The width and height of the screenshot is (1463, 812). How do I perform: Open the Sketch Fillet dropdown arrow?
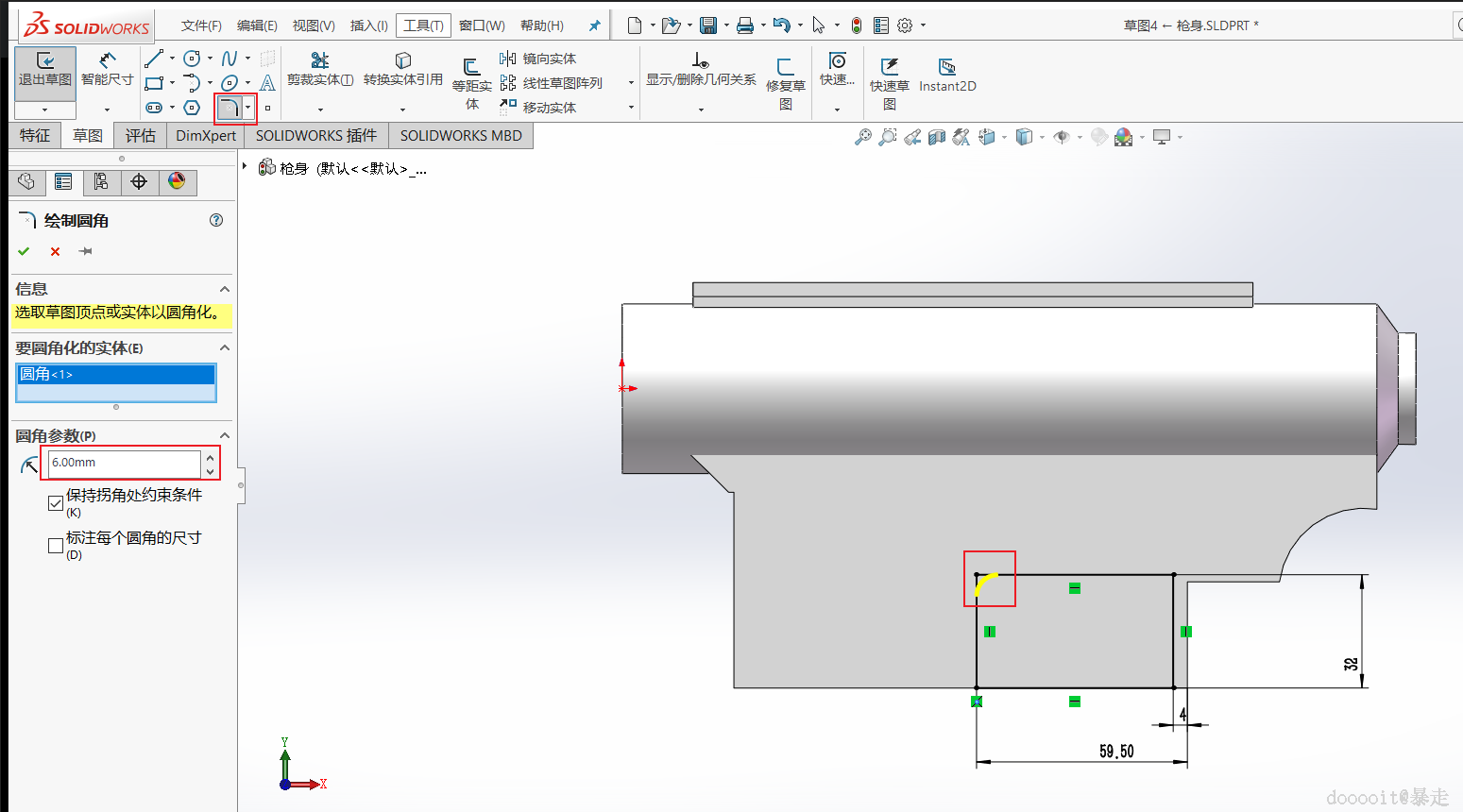pyautogui.click(x=248, y=108)
